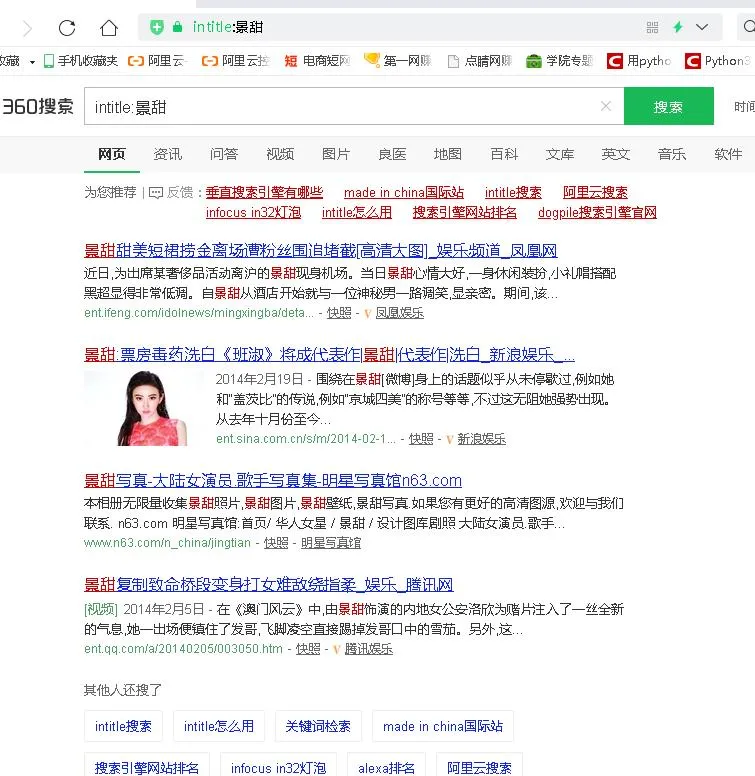Open red suggested link intitle怎么用

(357, 212)
